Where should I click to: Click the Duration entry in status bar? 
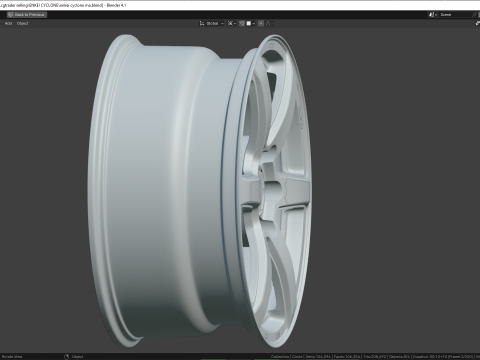tap(443, 357)
